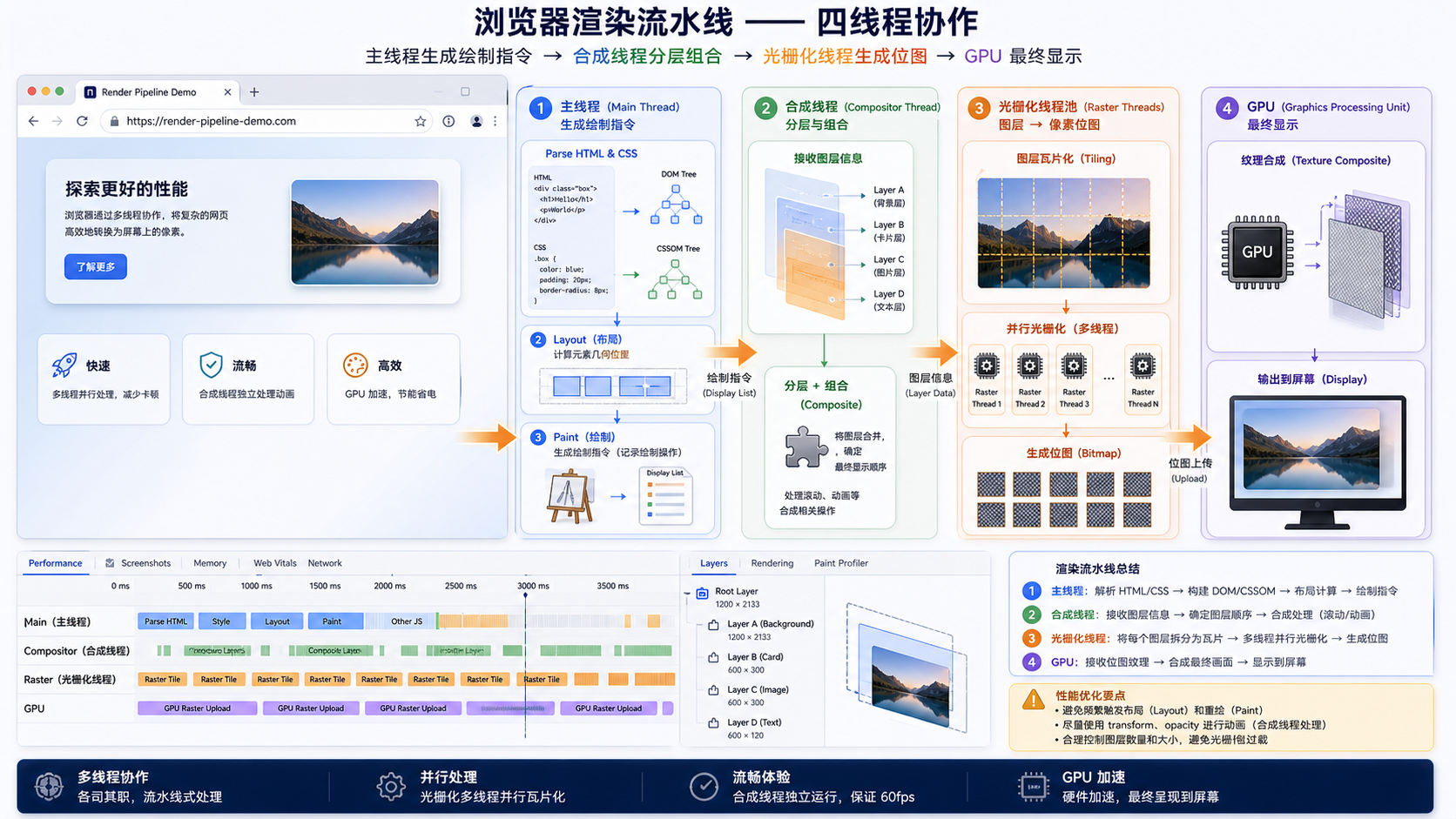
Task: Click the red window close dot
Action: click(31, 91)
